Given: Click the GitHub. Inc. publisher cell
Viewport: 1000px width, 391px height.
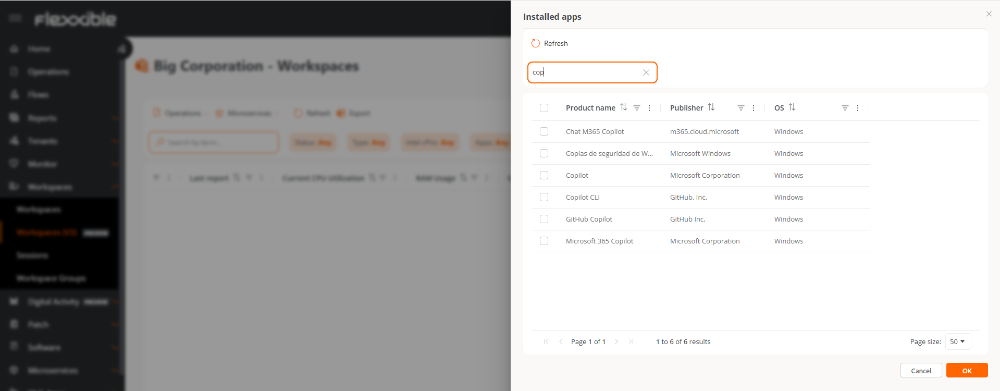Looking at the screenshot, I should pyautogui.click(x=689, y=197).
